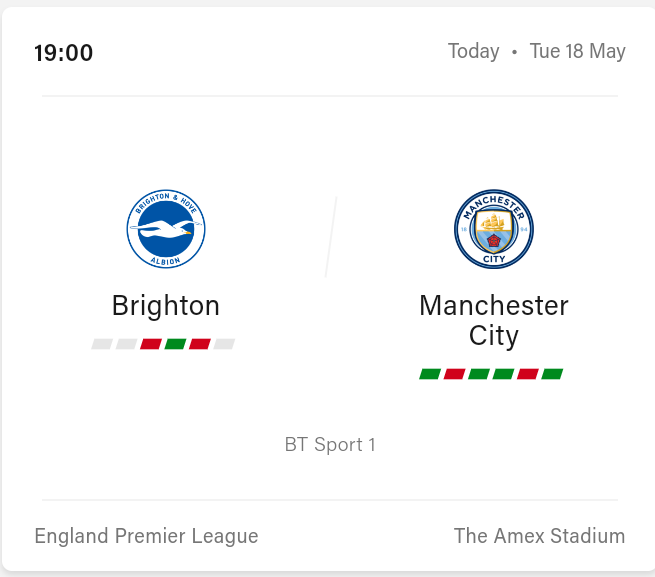Click Brighton's first grey form indicator
The height and width of the screenshot is (577, 655).
[x=102, y=344]
